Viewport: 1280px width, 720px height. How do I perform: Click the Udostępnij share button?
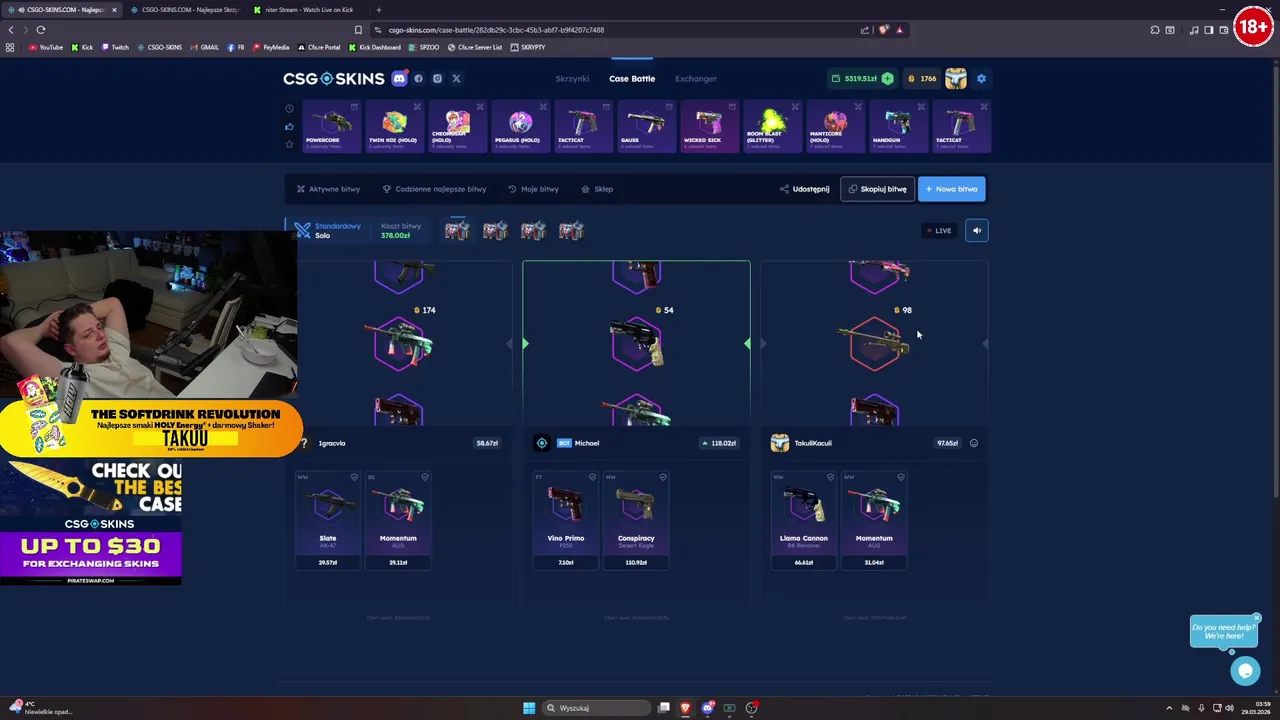pos(805,189)
